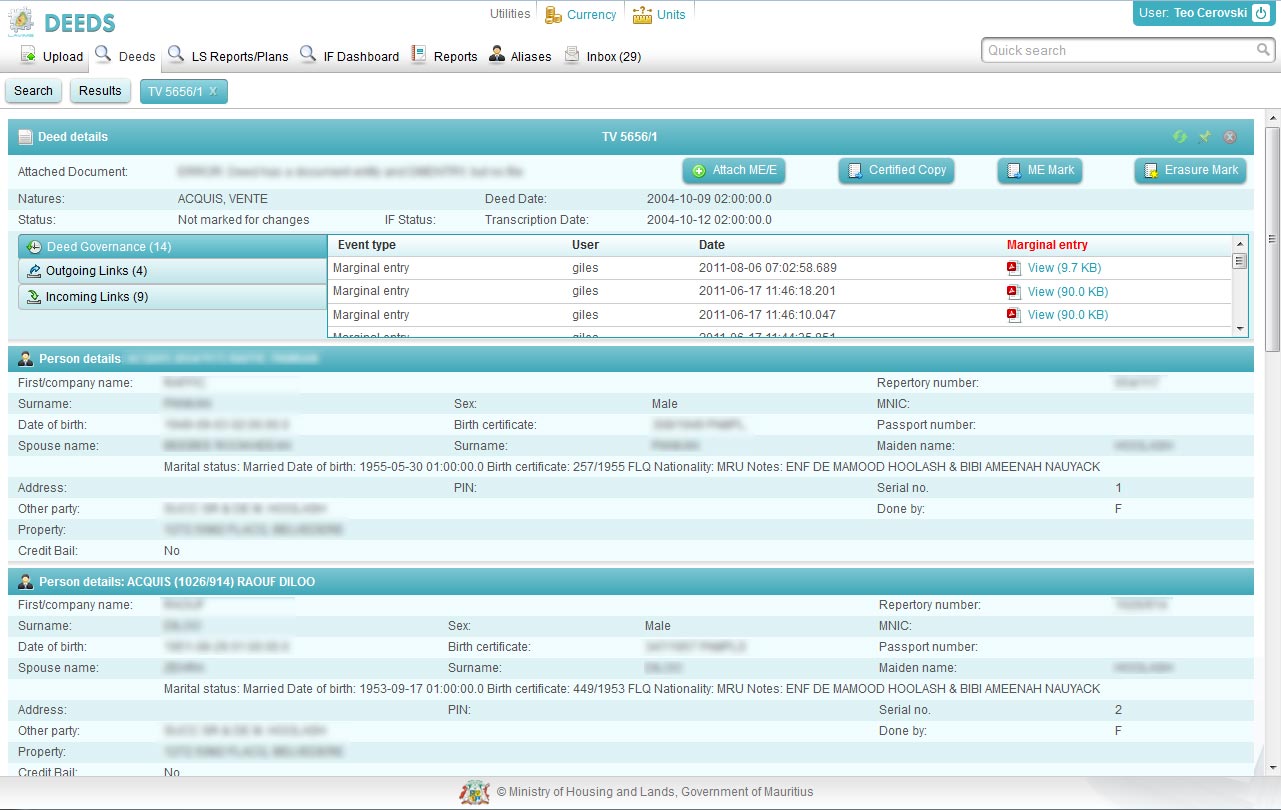Close the TV 5656/1 tab
The width and height of the screenshot is (1281, 810).
tap(213, 91)
